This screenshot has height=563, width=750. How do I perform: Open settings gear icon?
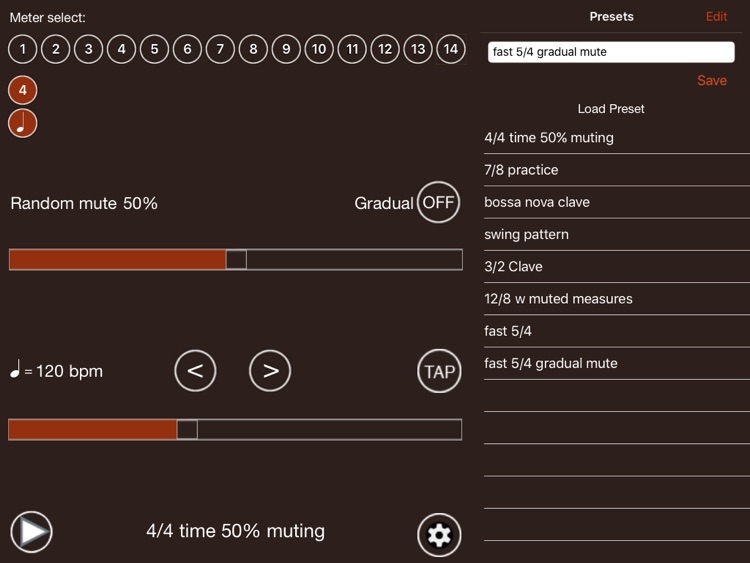tap(439, 535)
